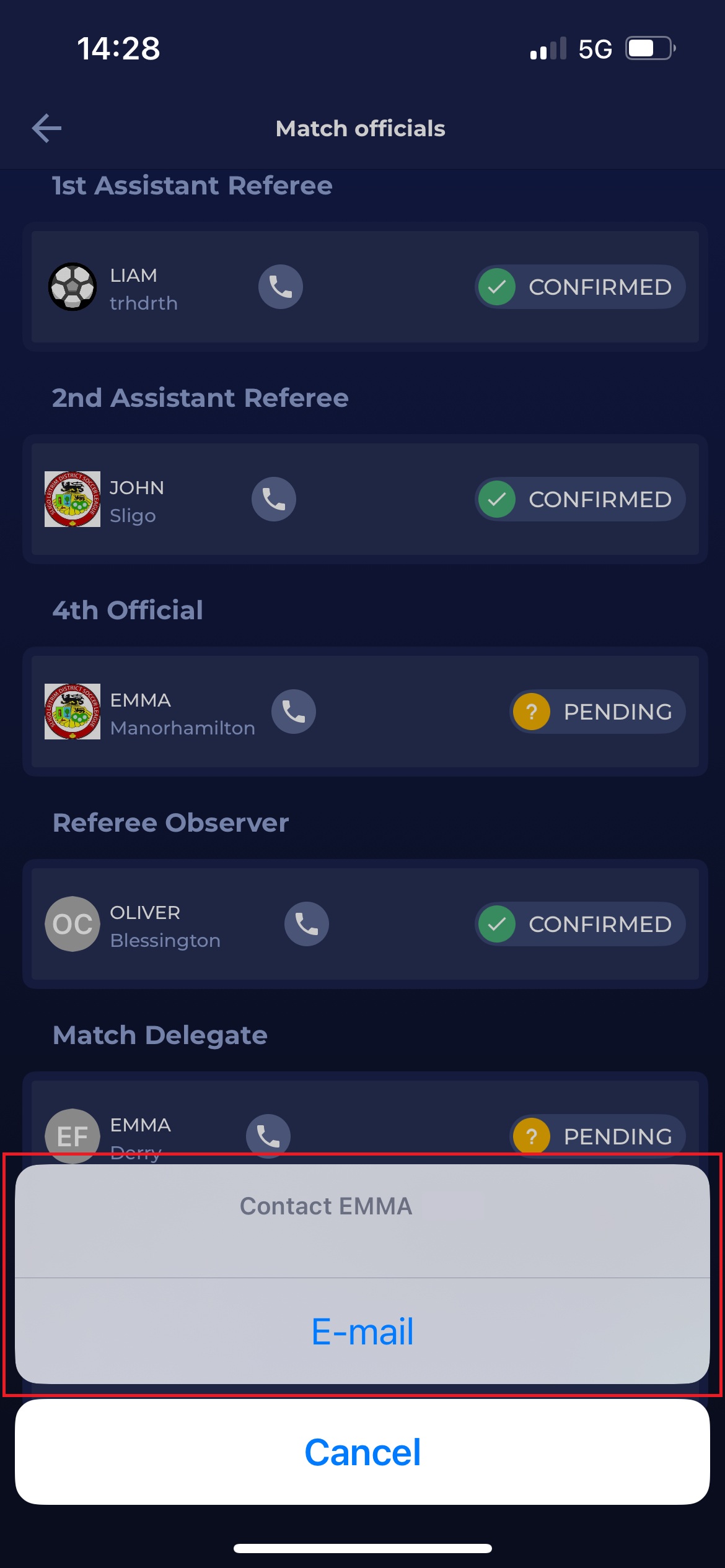Call LIAM using the phone icon
The image size is (725, 1568).
[281, 287]
